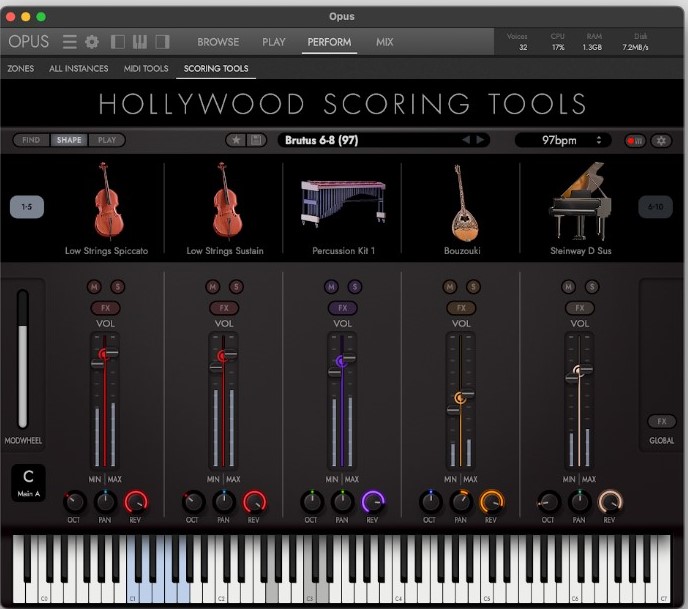Click the C Main A chord display
The width and height of the screenshot is (688, 609).
[x=29, y=483]
